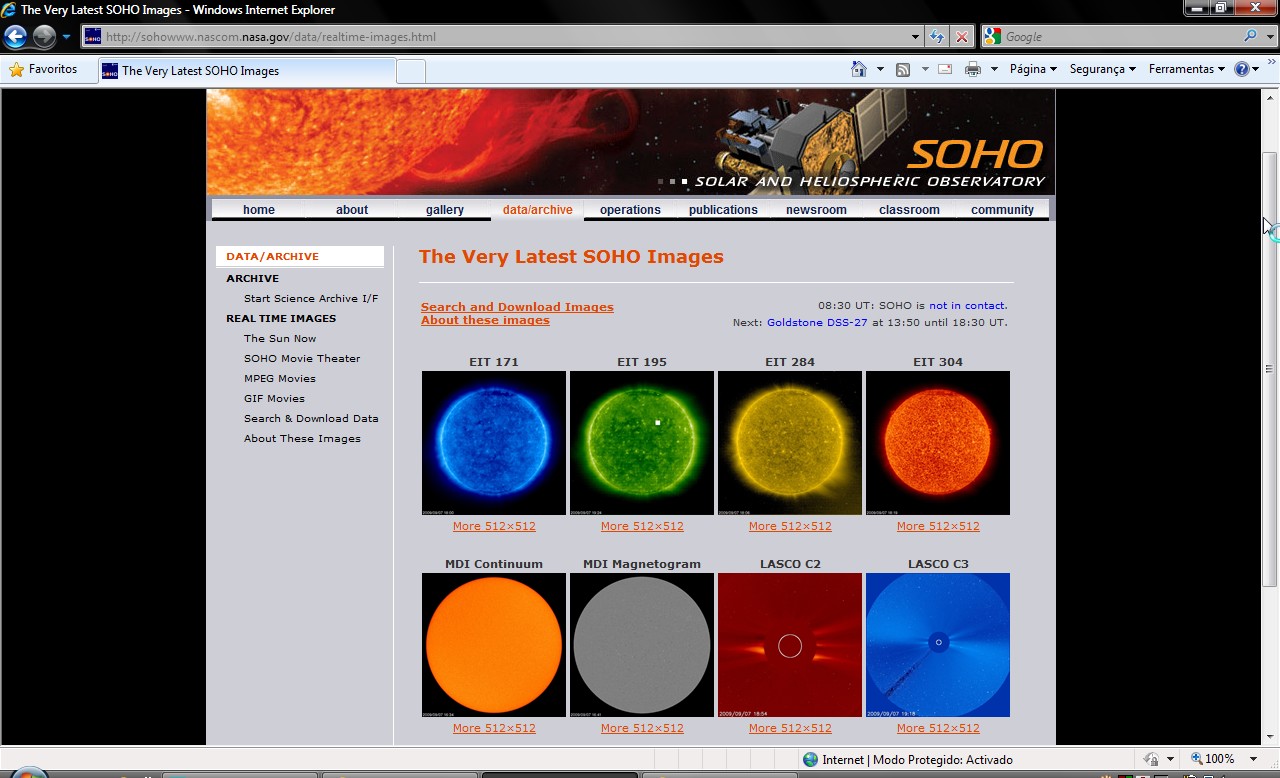
Task: Click the Search and Download Images link
Action: pos(517,307)
